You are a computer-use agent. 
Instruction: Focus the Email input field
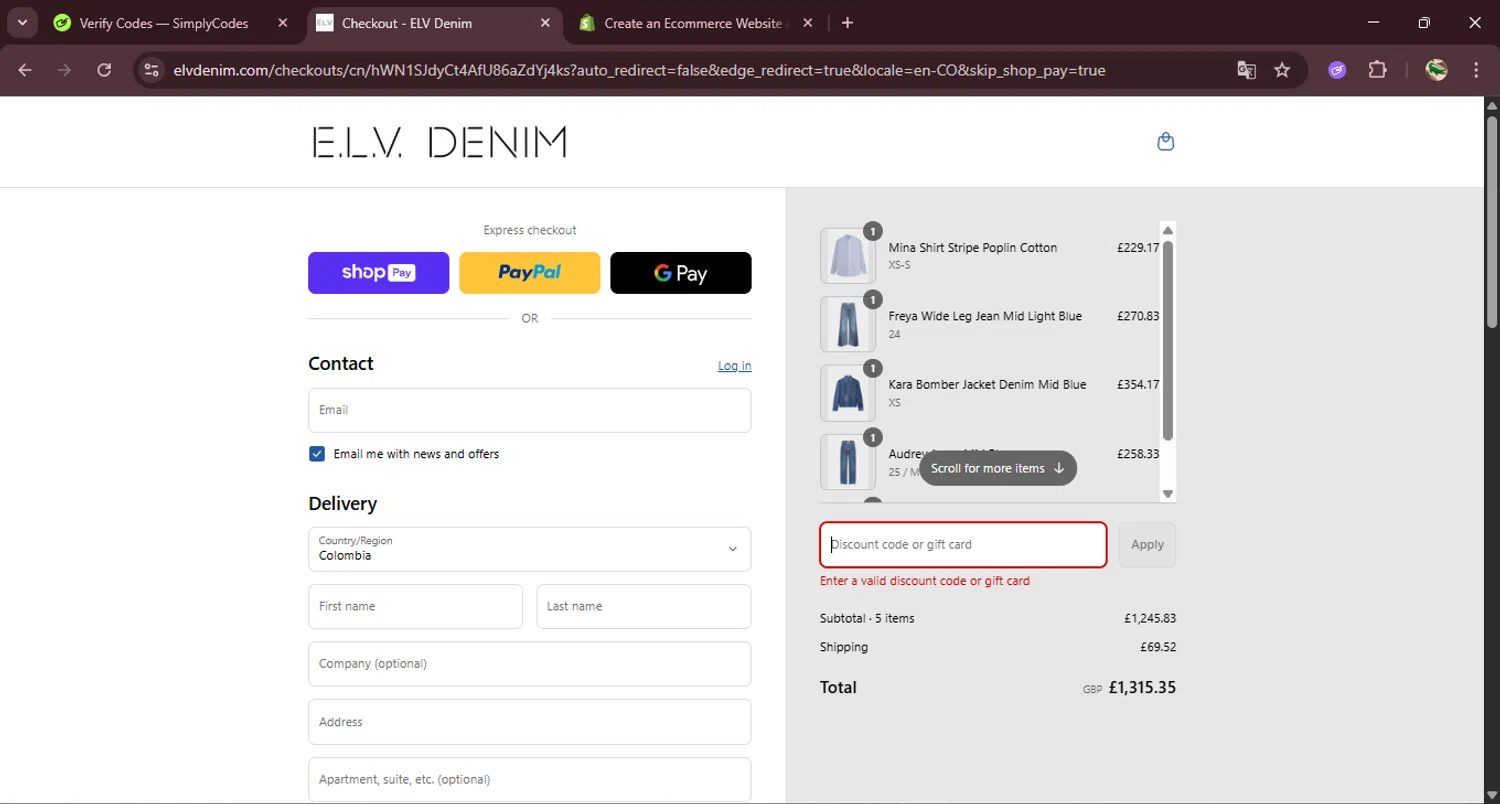pyautogui.click(x=529, y=410)
